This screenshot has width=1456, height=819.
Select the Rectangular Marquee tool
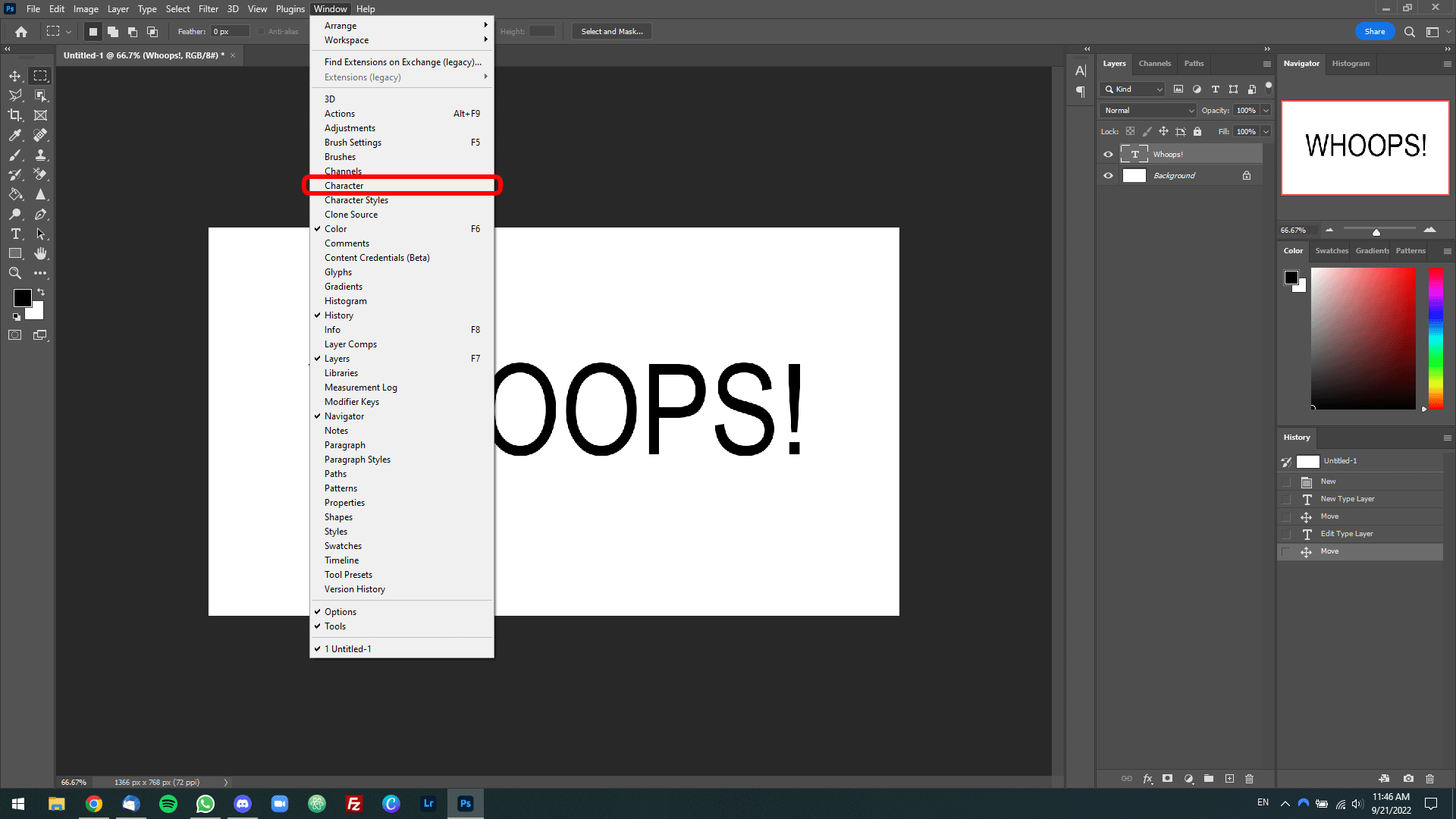pyautogui.click(x=40, y=75)
